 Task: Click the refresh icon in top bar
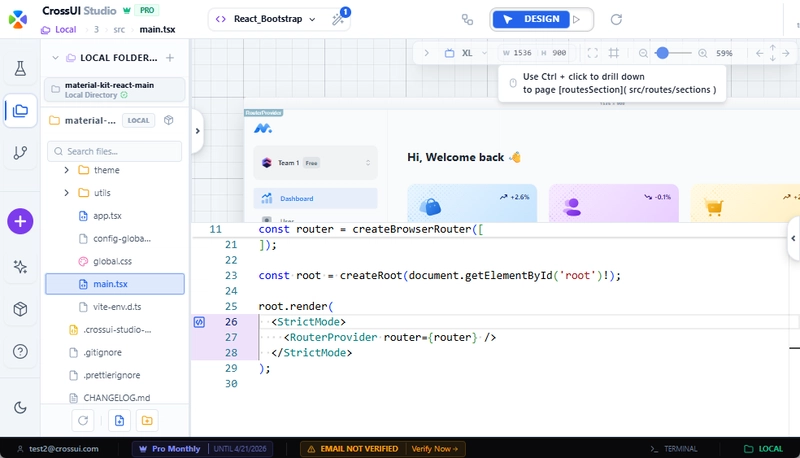[616, 19]
